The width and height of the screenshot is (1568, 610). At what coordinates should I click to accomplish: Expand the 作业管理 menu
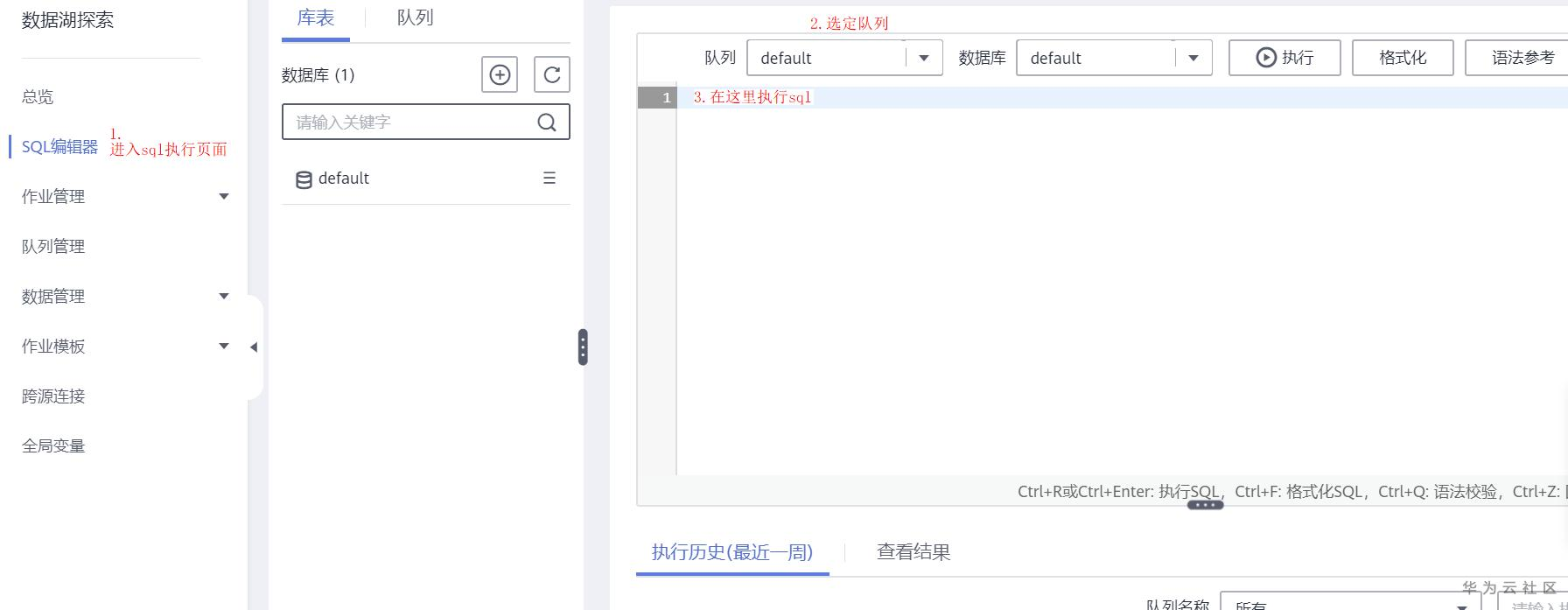[224, 196]
